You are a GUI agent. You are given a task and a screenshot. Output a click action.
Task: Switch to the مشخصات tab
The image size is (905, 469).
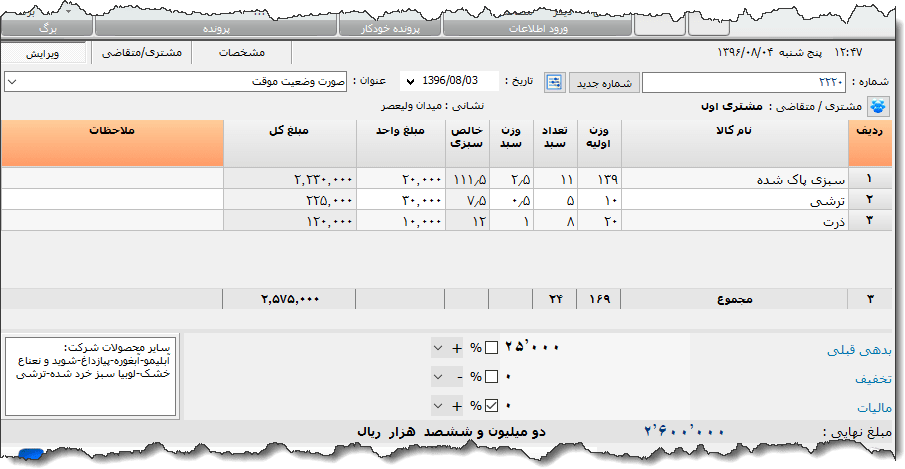(x=241, y=52)
